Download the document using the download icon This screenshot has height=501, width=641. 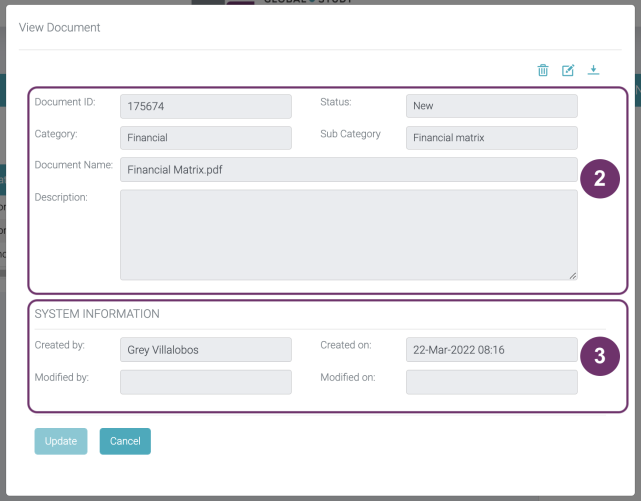tap(593, 70)
